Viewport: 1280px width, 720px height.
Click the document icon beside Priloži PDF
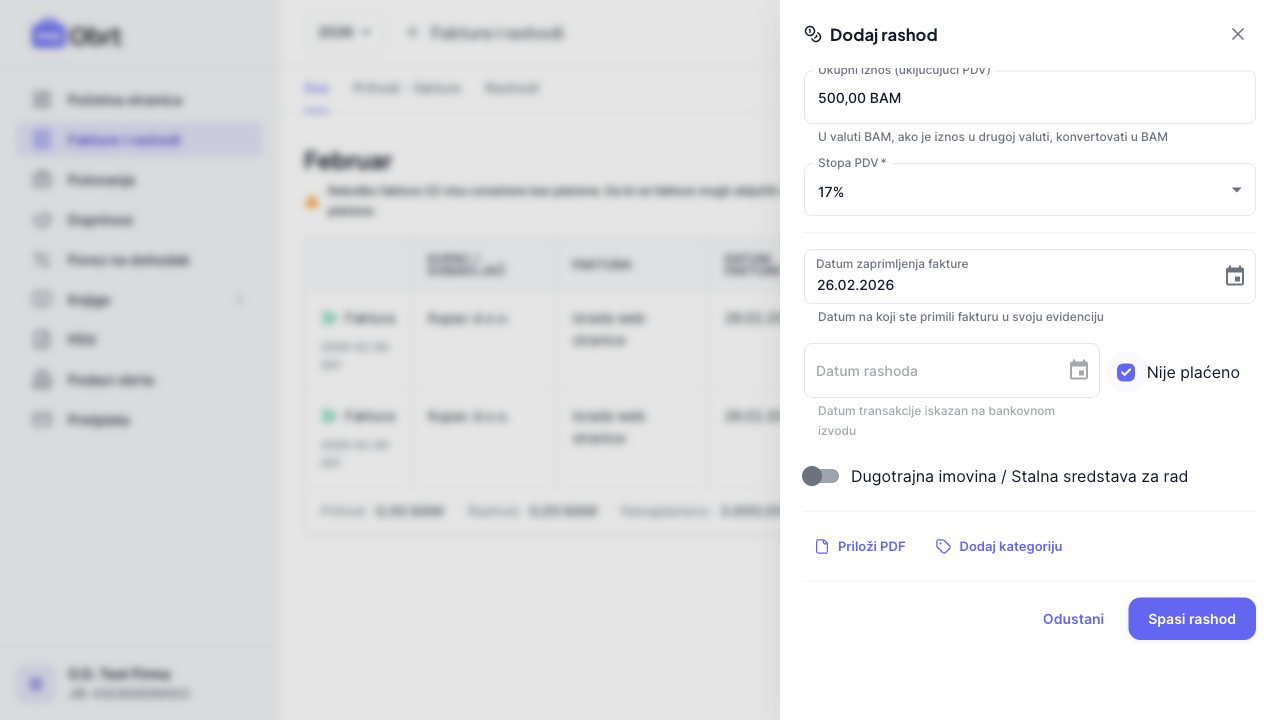point(822,546)
